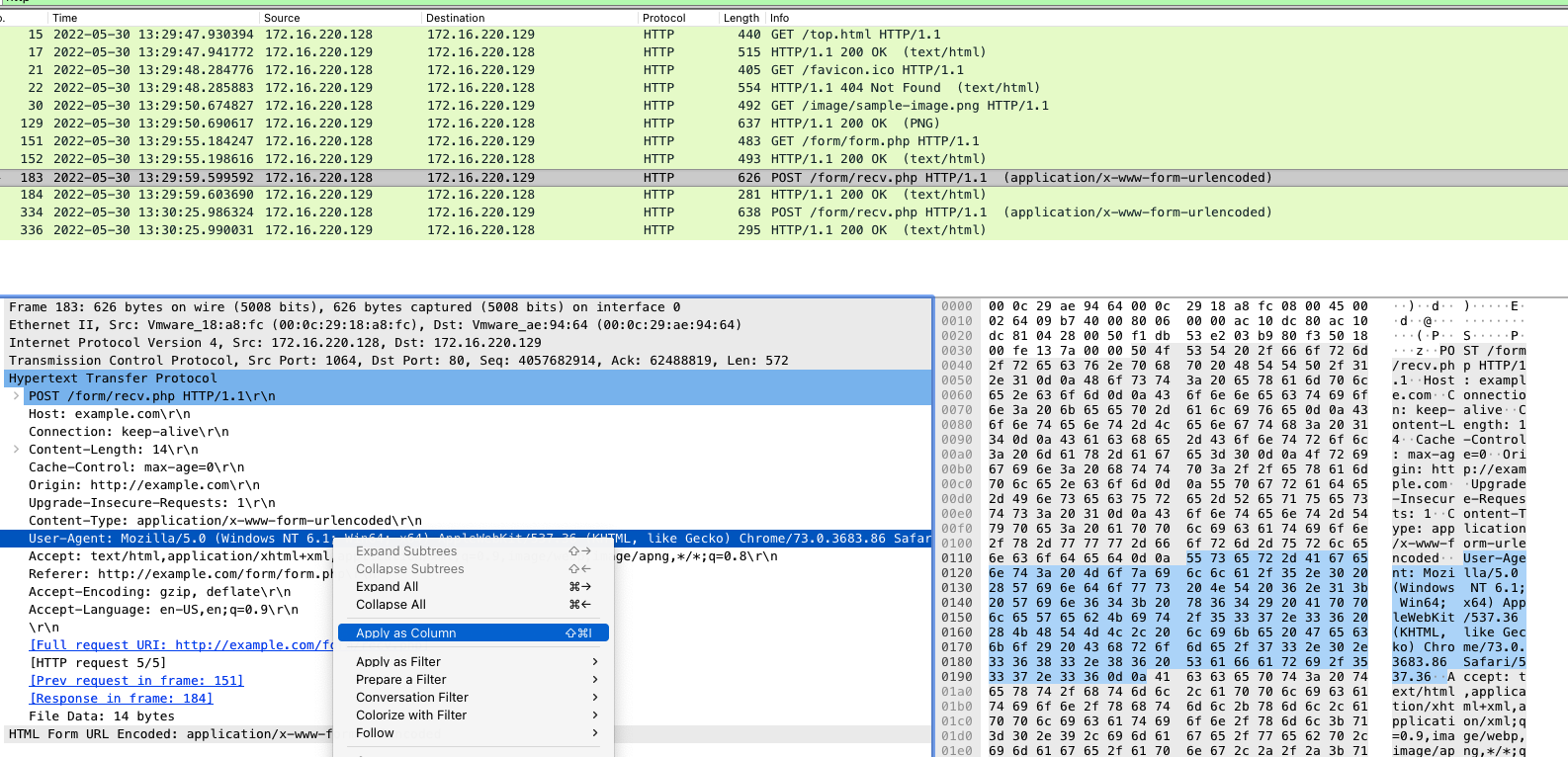Open the Conversation Filter submenu
The image size is (1568, 757).
click(412, 698)
